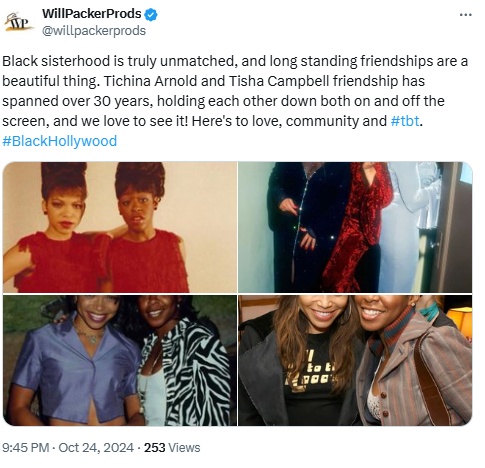Open the @willpackerprods handle link
This screenshot has height=468, width=485.
tap(94, 31)
